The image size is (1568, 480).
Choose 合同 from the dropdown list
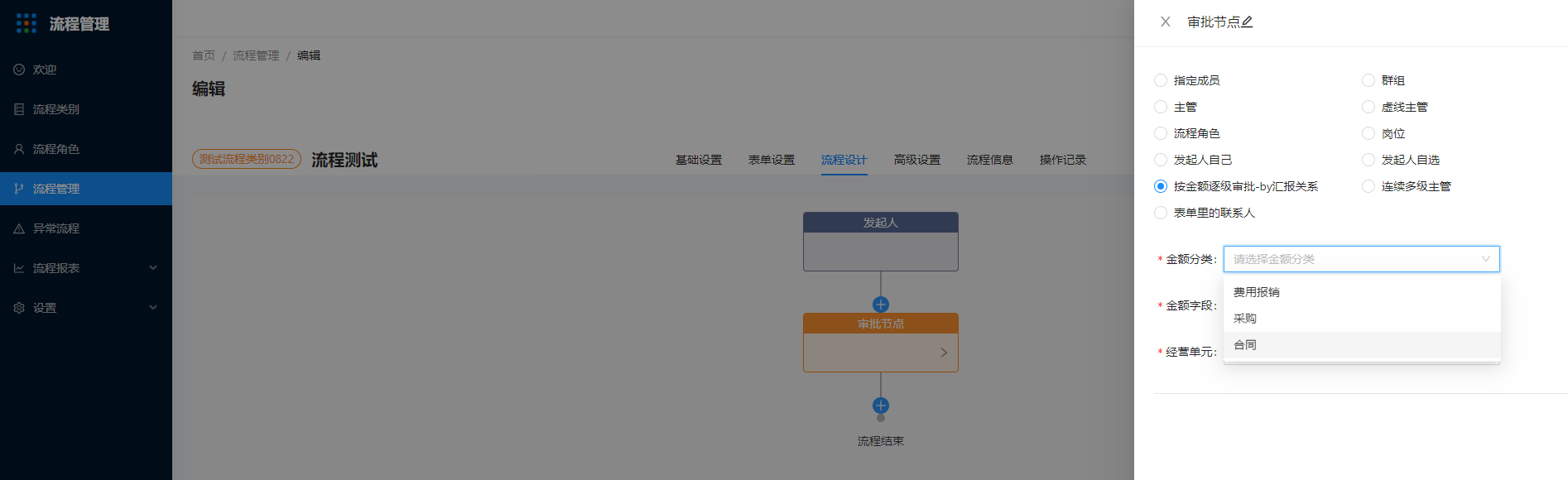click(x=1362, y=345)
